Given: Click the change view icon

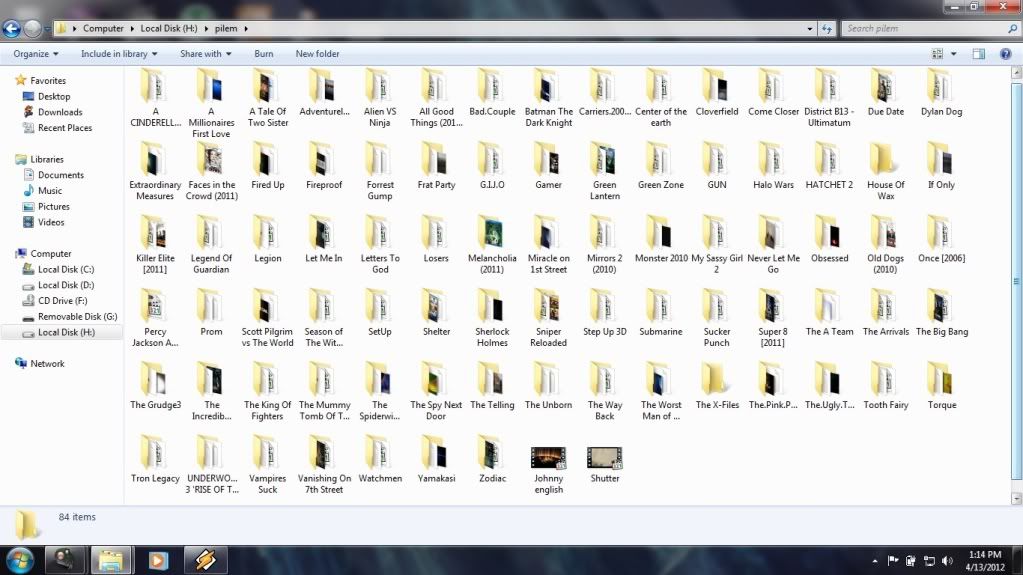Looking at the screenshot, I should coord(938,54).
